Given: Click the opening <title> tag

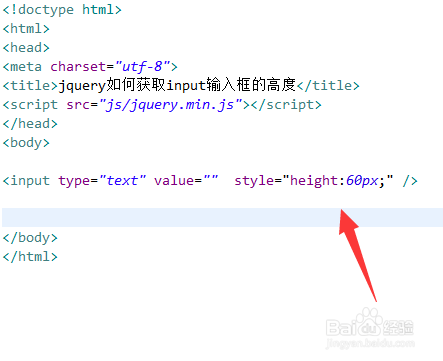Looking at the screenshot, I should 30,86.
